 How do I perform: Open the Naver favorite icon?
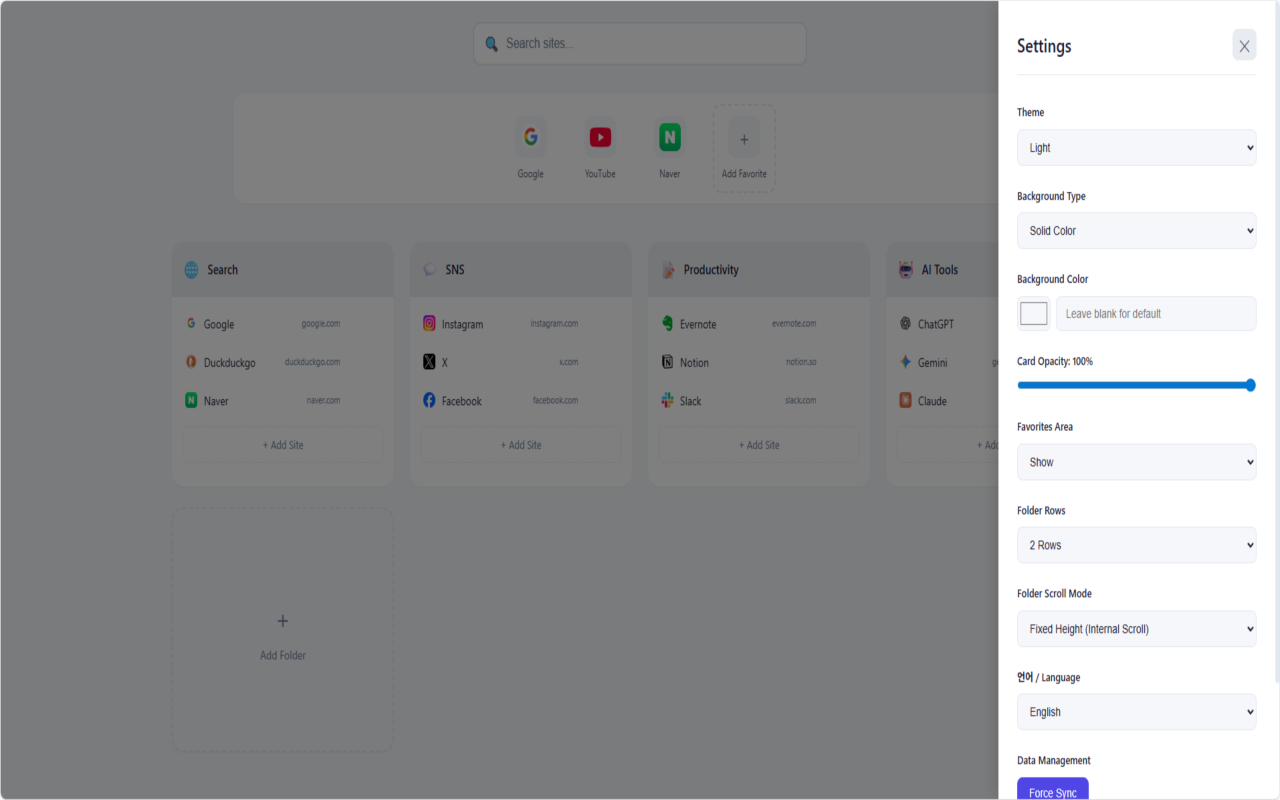coord(670,138)
